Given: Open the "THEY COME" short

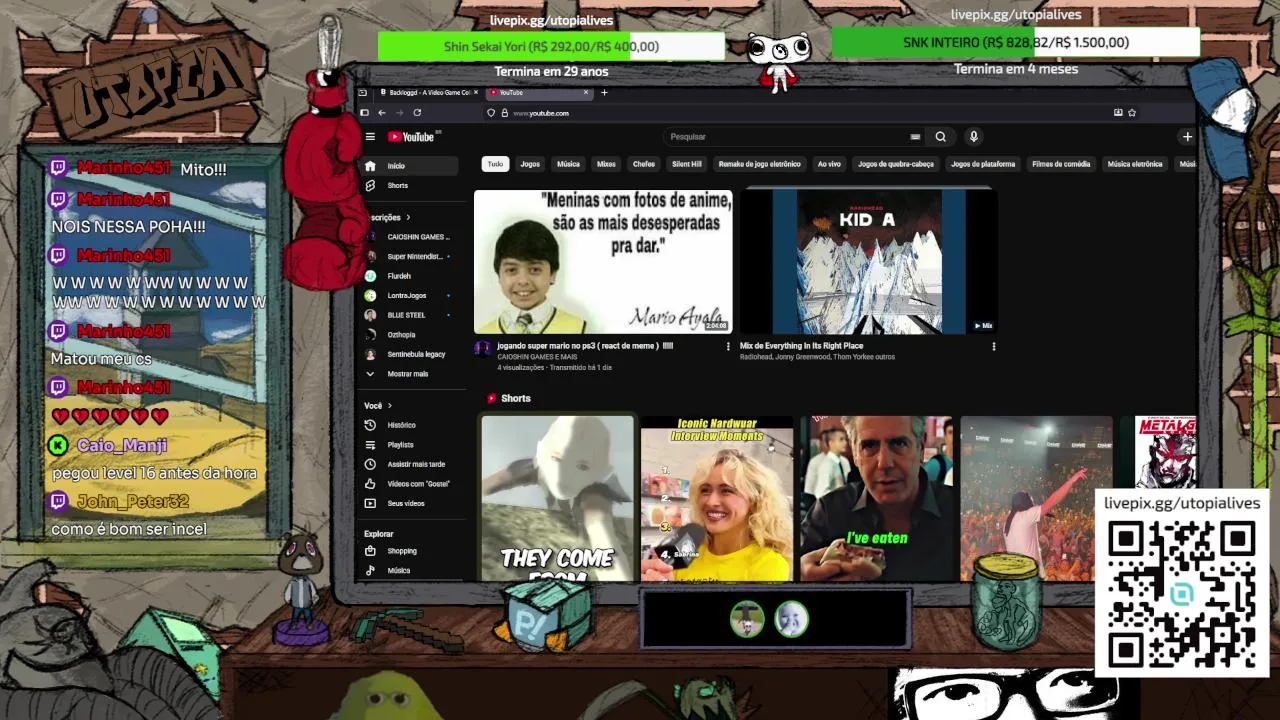Looking at the screenshot, I should coord(557,498).
